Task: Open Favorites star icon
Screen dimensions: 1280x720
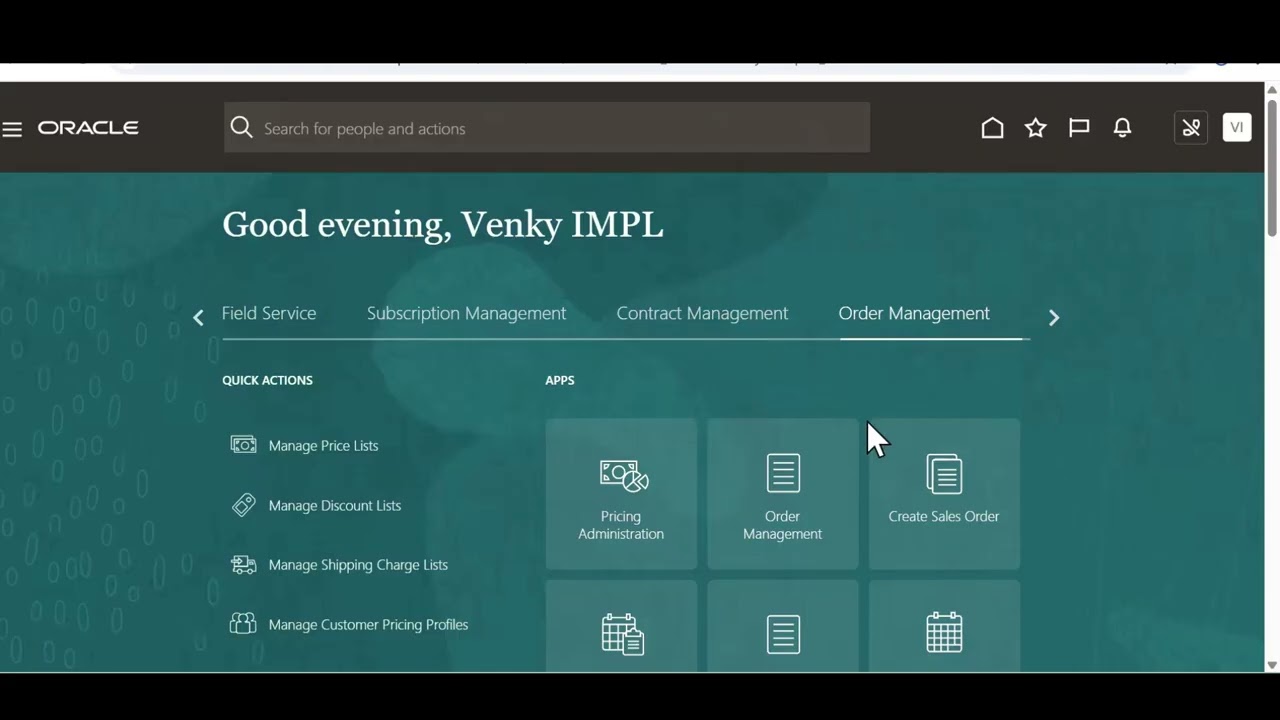Action: [x=1035, y=128]
